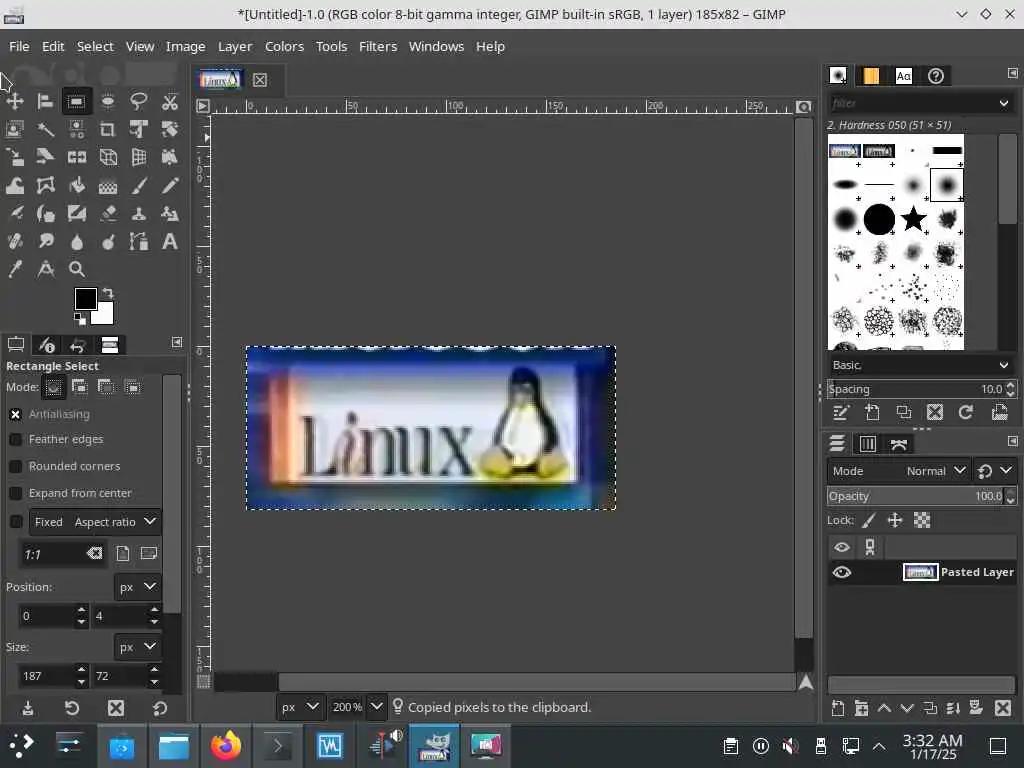The width and height of the screenshot is (1024, 768).
Task: Select the Pencil tool
Action: [170, 185]
